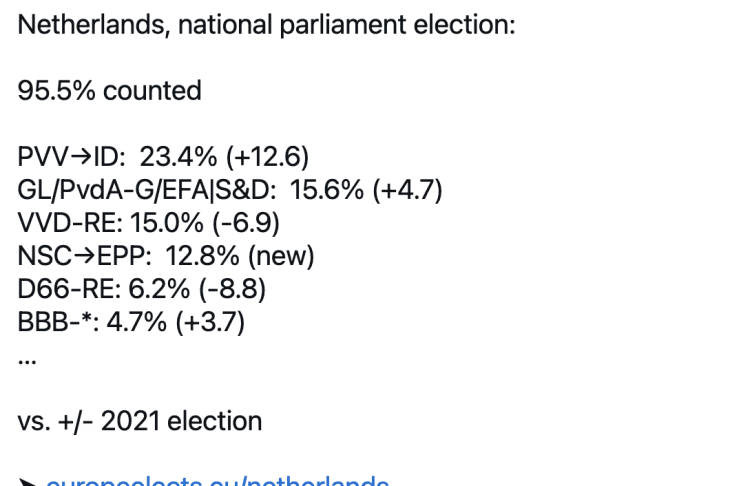This screenshot has width=741, height=486.
Task: Click the 15.6% (+4.7) result
Action: coord(366,190)
